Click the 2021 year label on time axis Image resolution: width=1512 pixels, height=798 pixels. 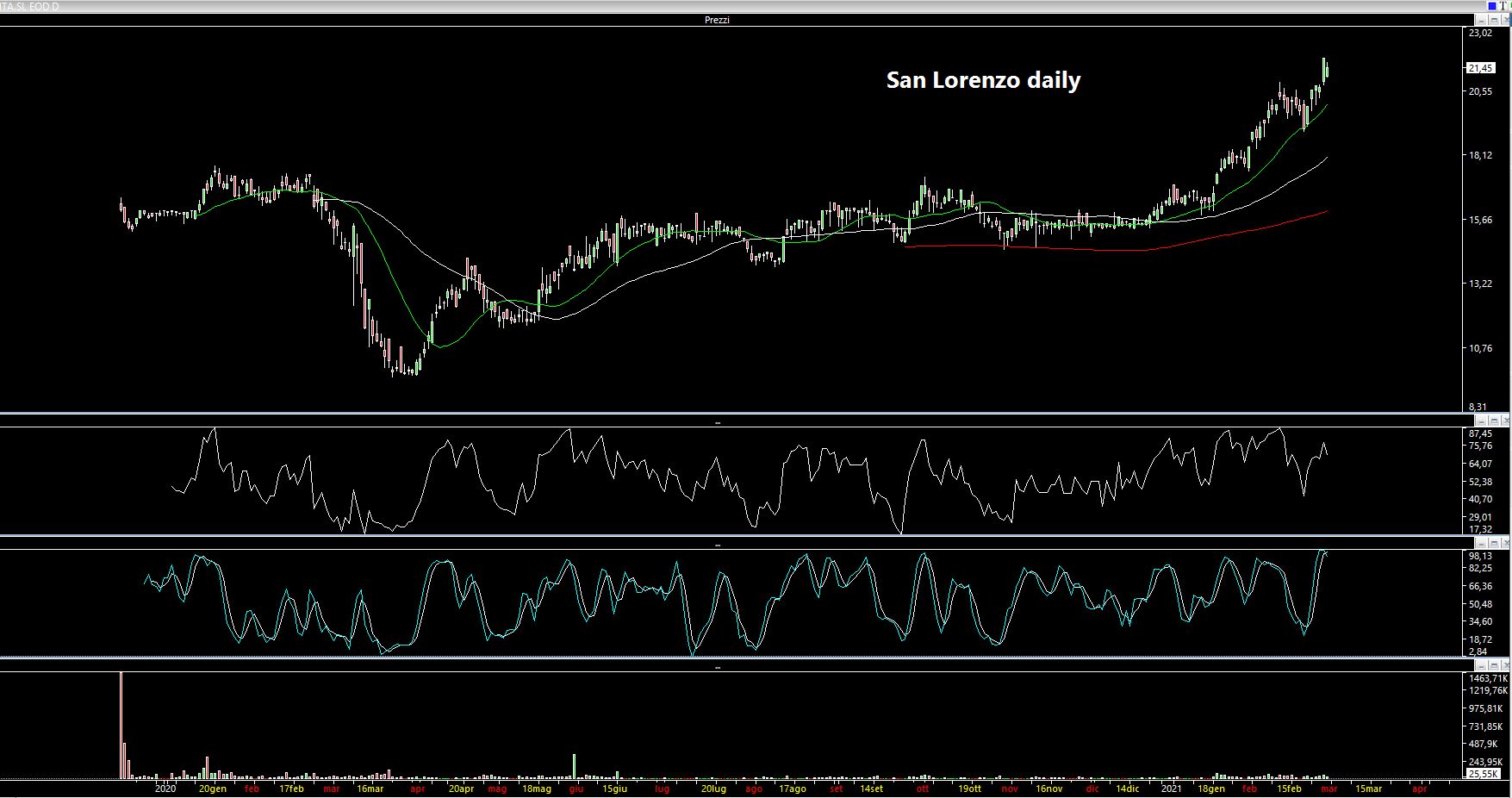pyautogui.click(x=1171, y=789)
